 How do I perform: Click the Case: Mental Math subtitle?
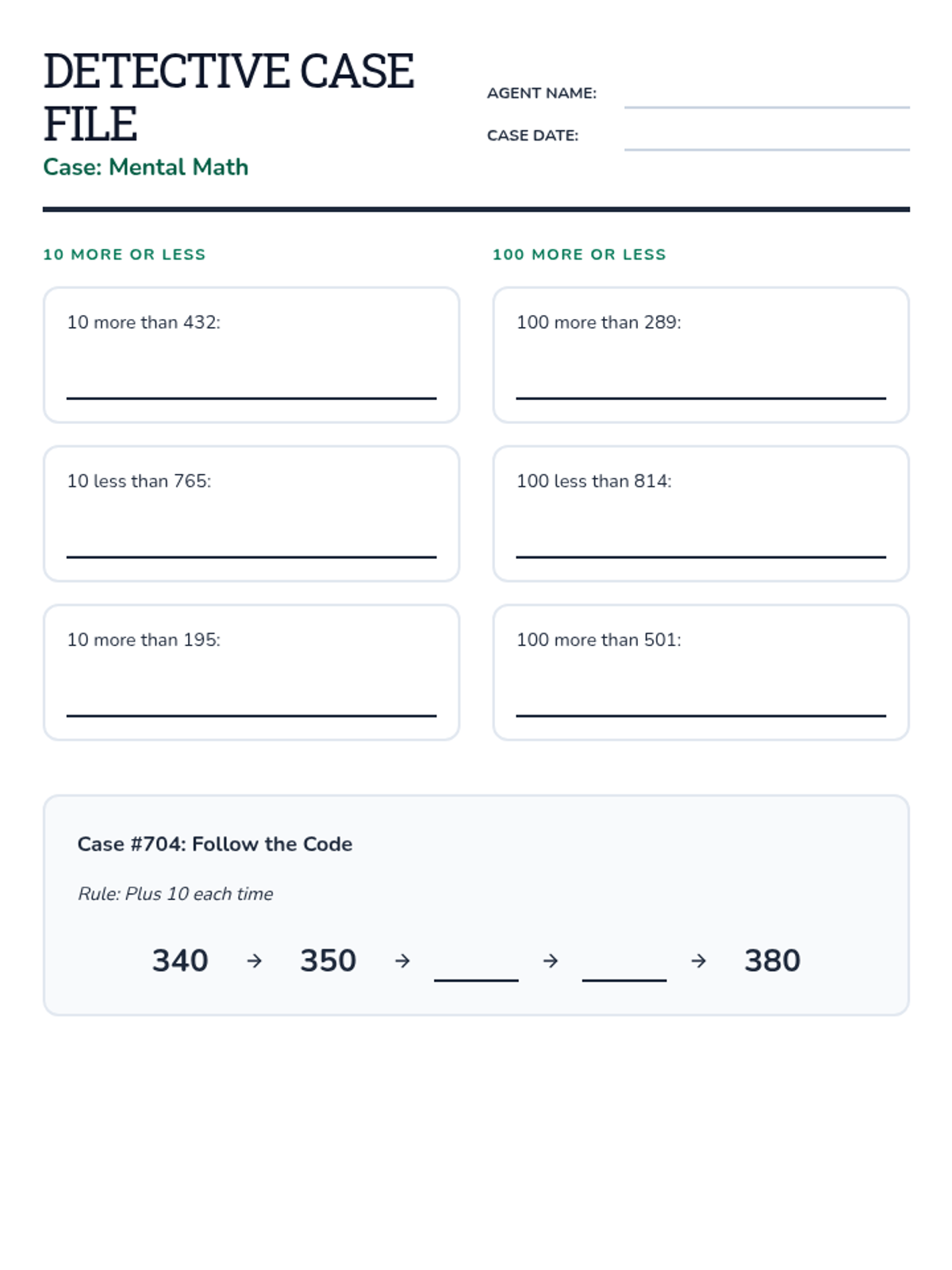coord(146,167)
